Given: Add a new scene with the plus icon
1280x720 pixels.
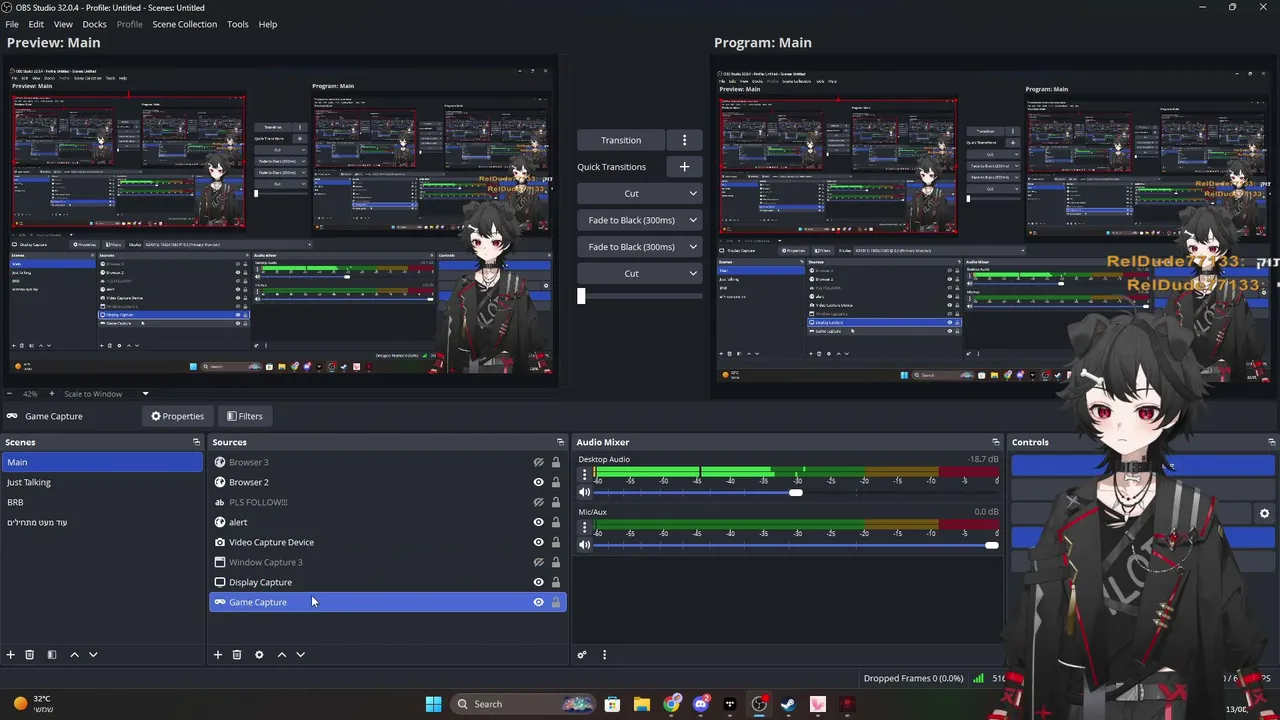Looking at the screenshot, I should pos(11,655).
